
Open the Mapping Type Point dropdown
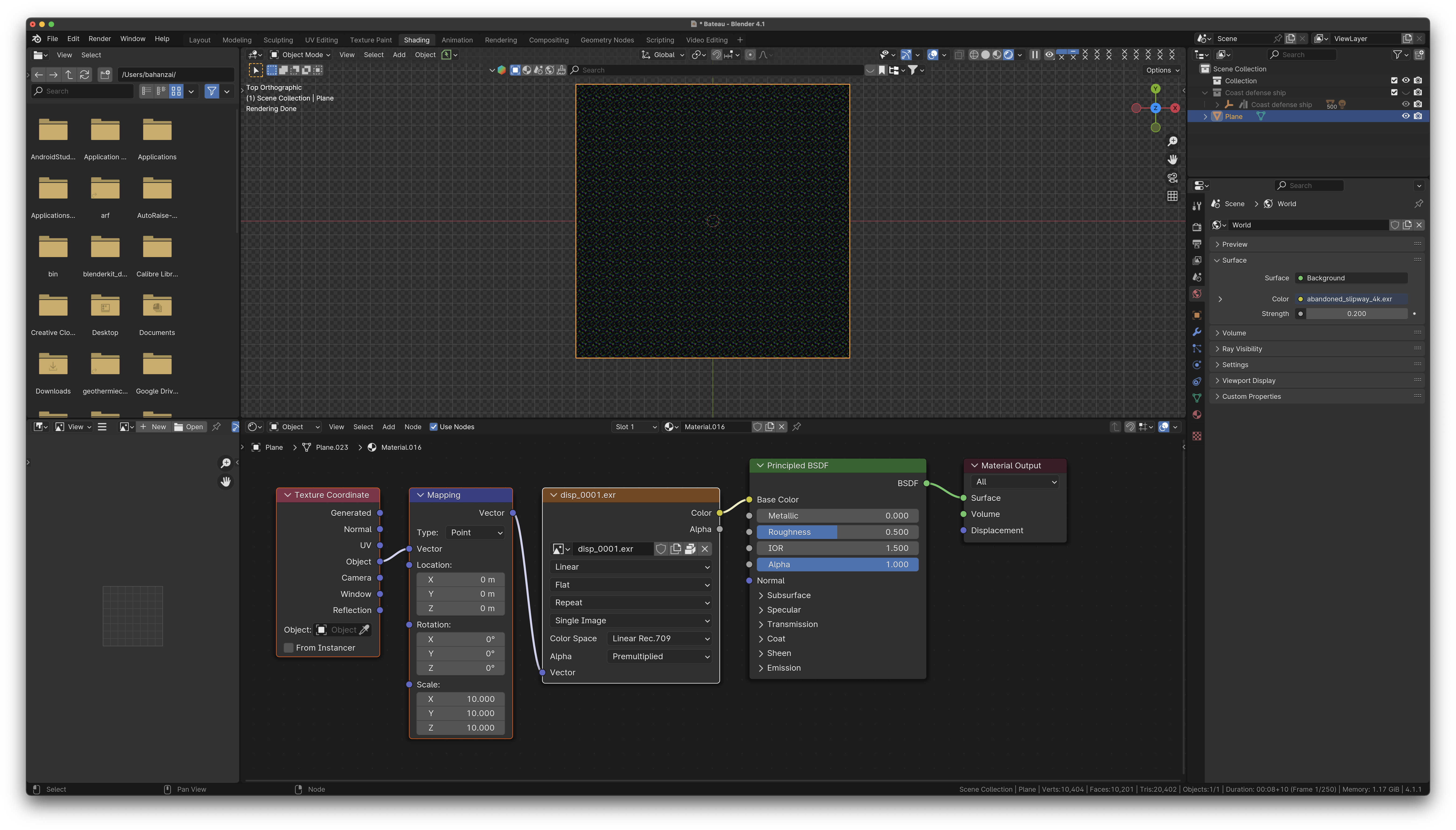[476, 532]
